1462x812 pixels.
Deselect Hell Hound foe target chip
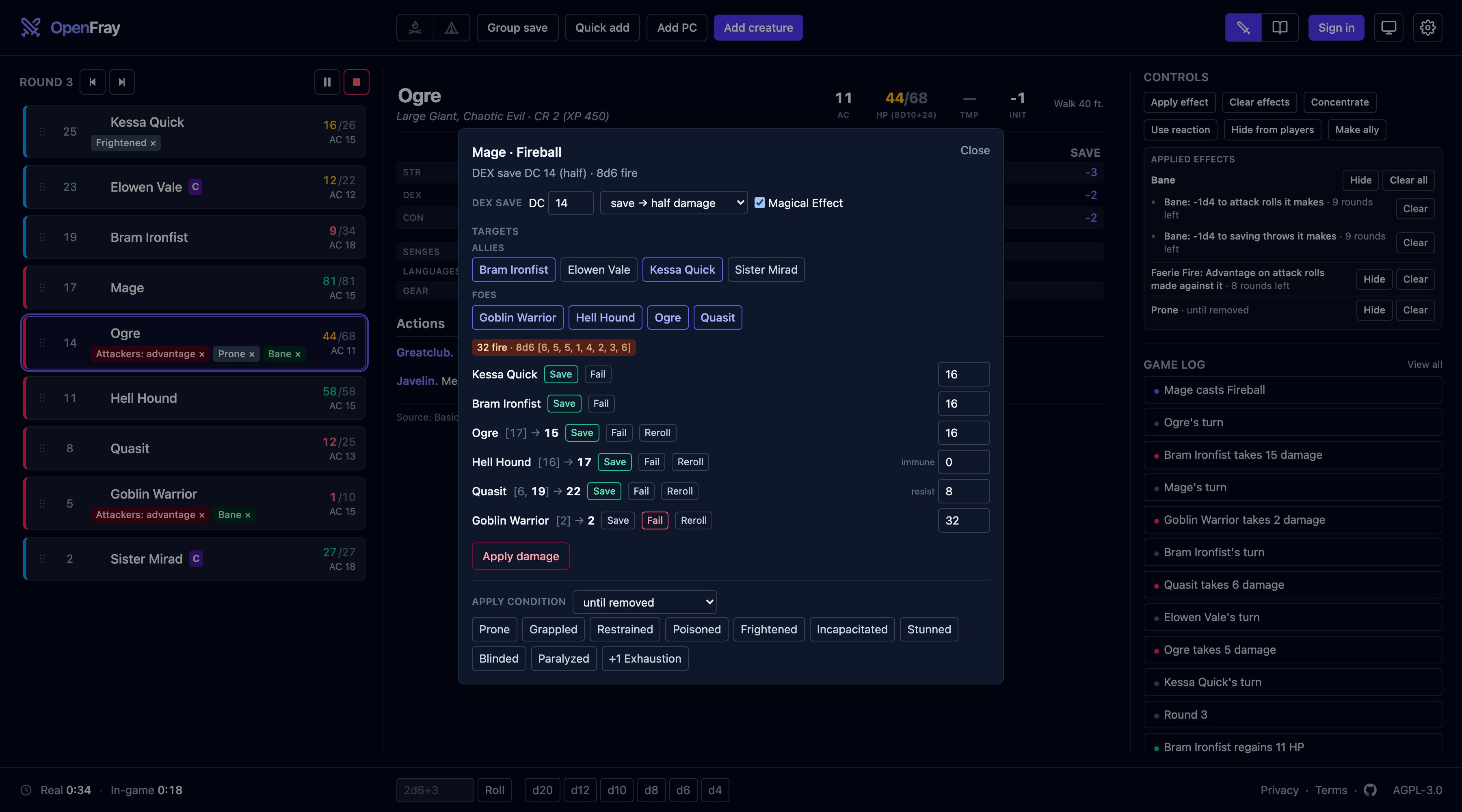(x=605, y=317)
